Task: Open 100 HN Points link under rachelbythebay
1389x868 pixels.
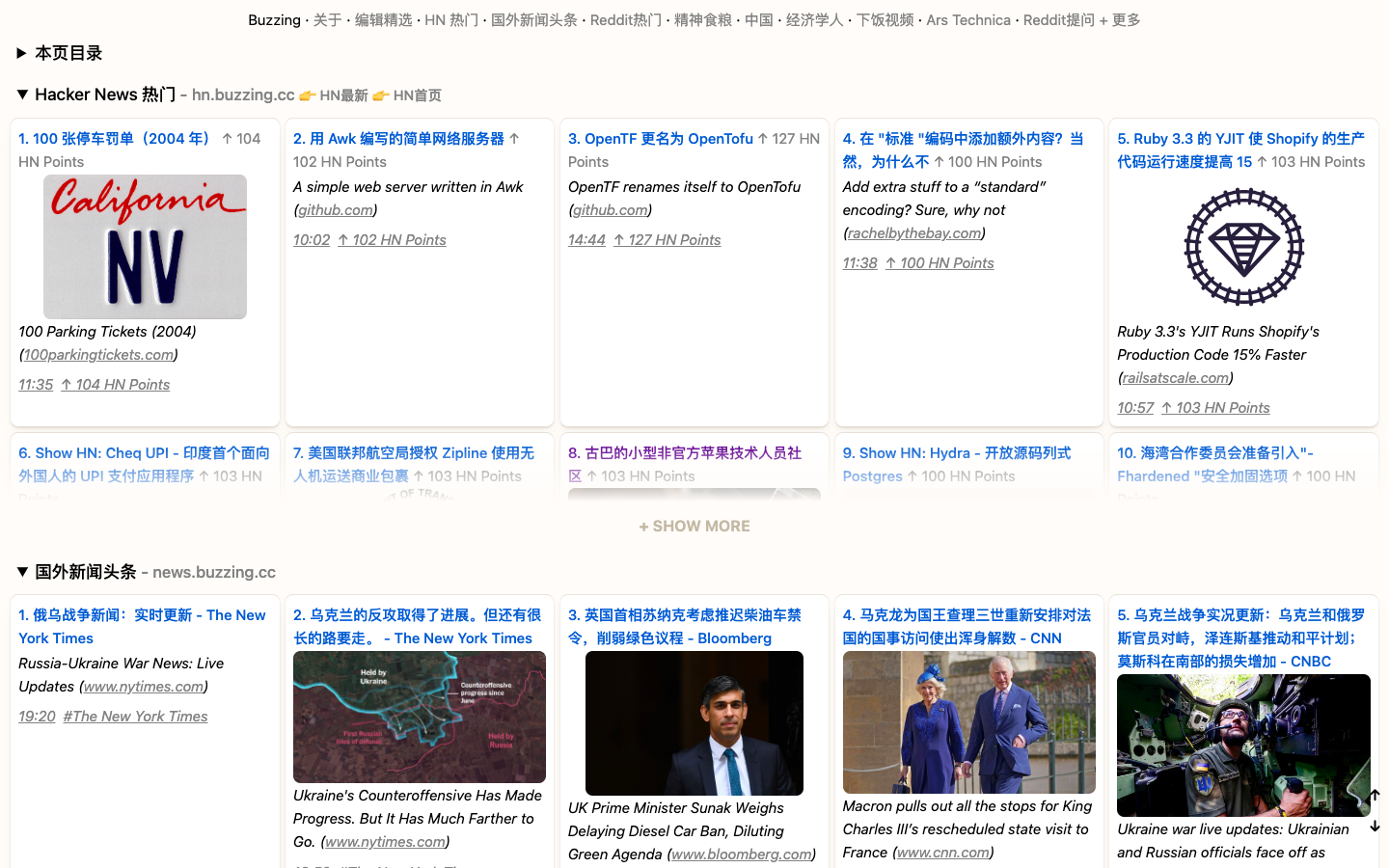Action: 940,262
